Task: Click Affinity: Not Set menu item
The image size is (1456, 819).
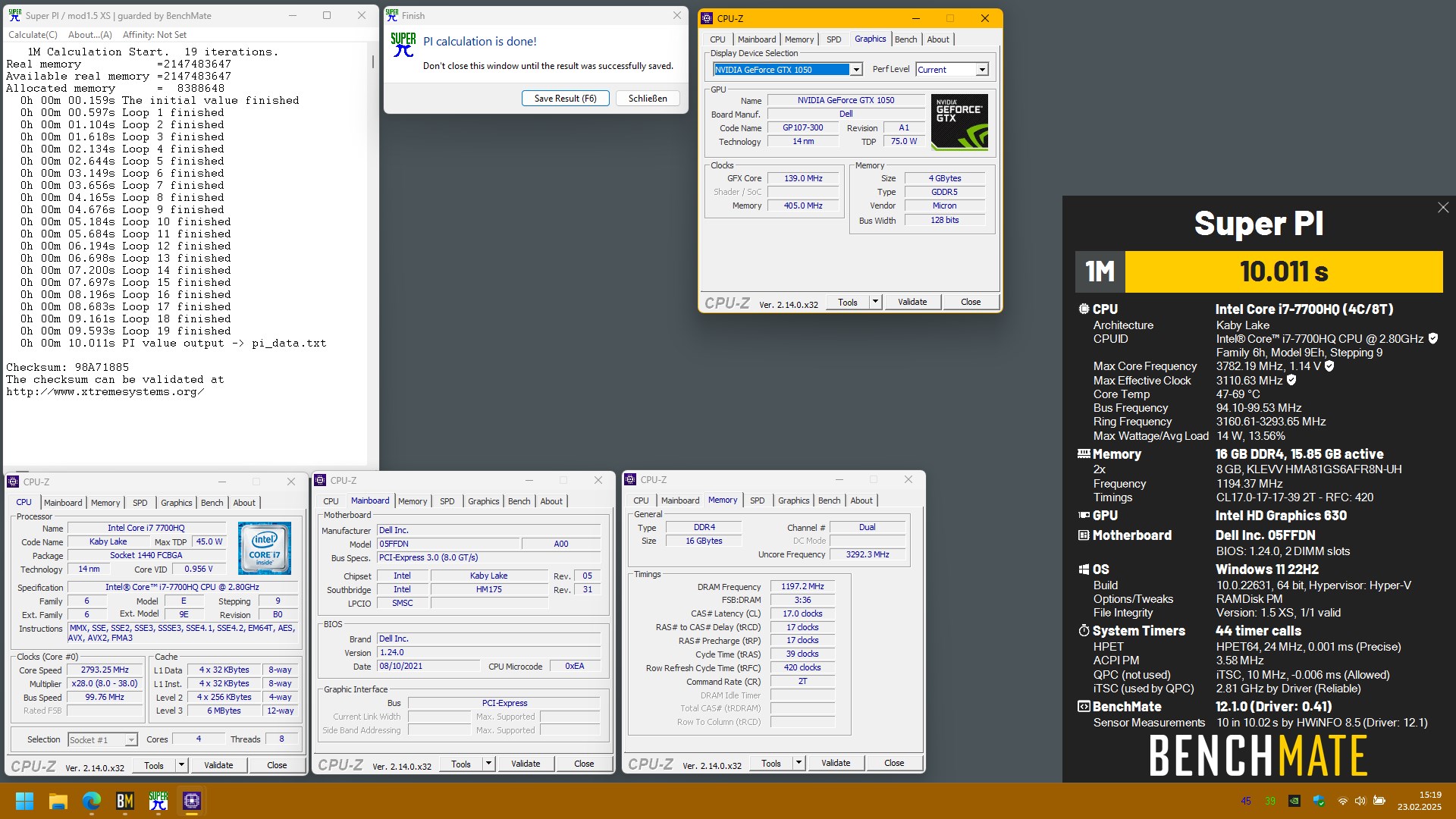Action: coord(155,35)
